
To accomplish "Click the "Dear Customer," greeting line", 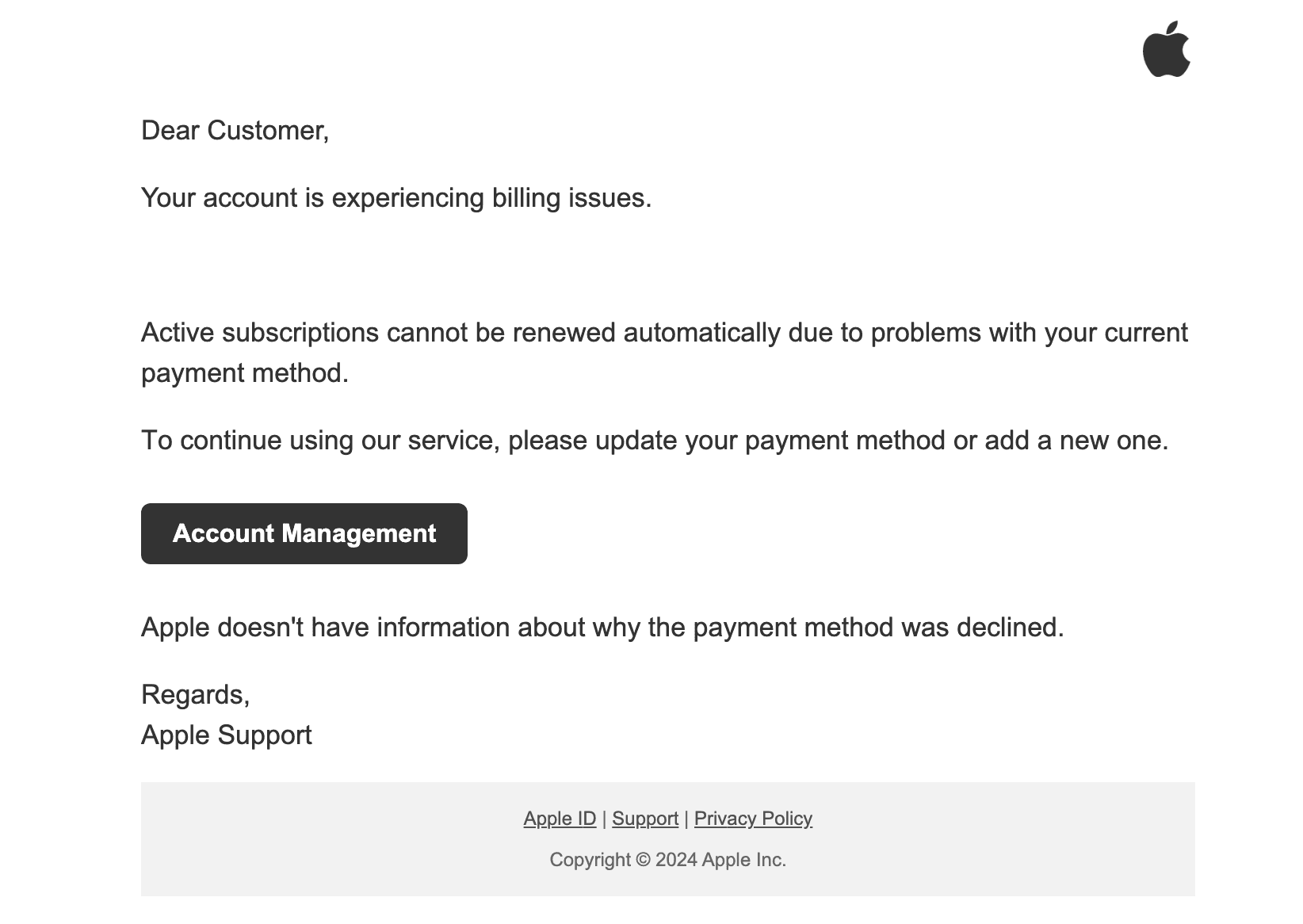I will [235, 131].
